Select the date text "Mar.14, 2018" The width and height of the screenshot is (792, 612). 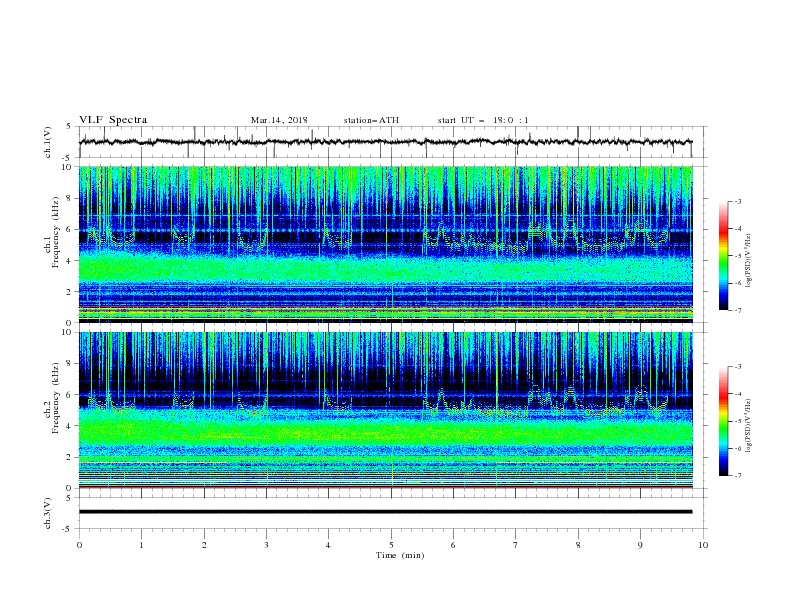click(x=279, y=120)
